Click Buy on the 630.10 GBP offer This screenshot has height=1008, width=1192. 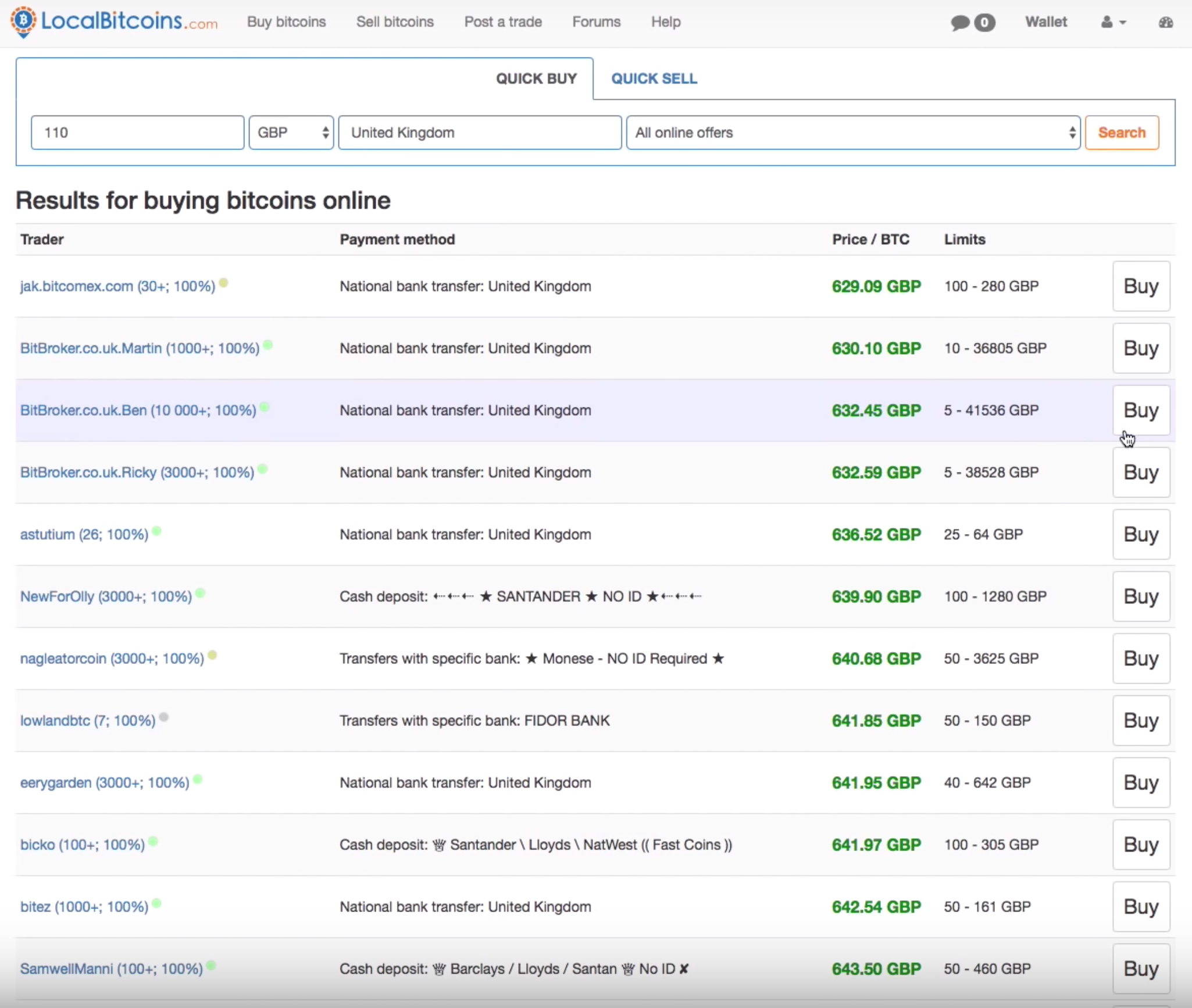click(1141, 348)
